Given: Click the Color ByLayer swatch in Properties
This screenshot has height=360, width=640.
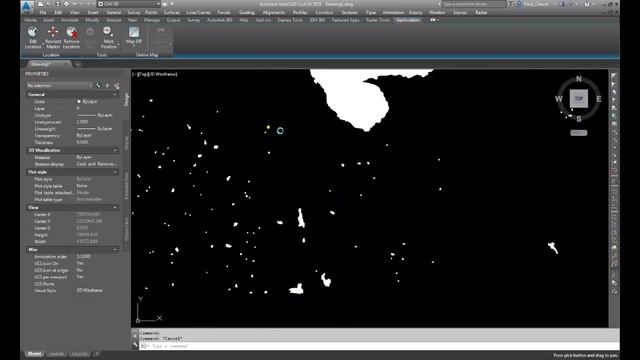Looking at the screenshot, I should 79,101.
